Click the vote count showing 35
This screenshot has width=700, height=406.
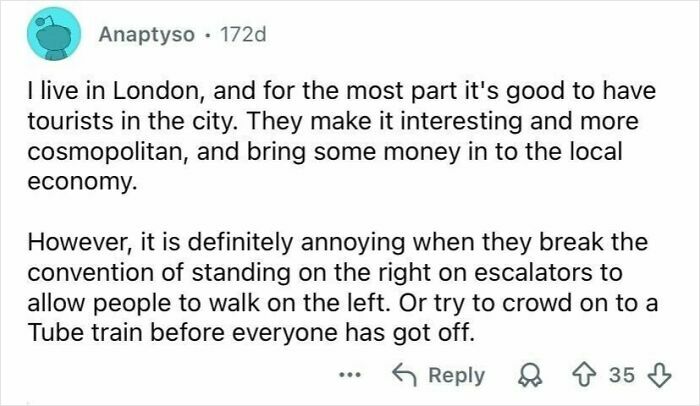(x=622, y=375)
